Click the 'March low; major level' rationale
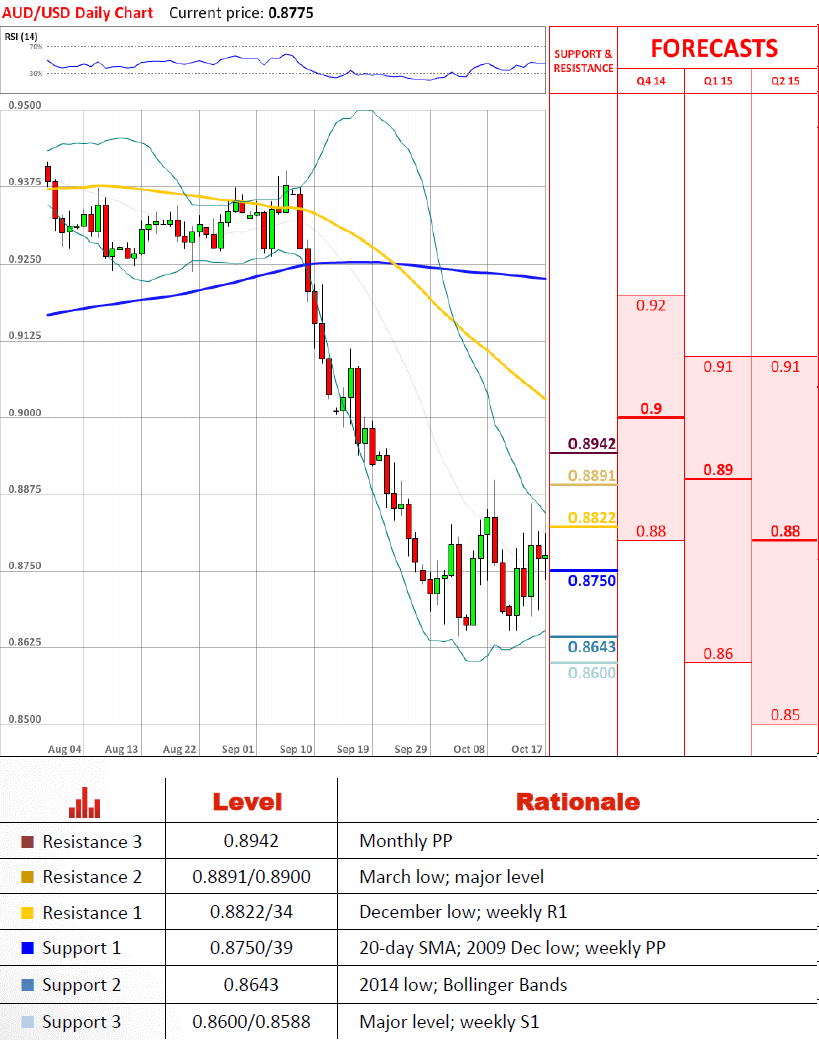The height and width of the screenshot is (1040, 819). pyautogui.click(x=452, y=877)
